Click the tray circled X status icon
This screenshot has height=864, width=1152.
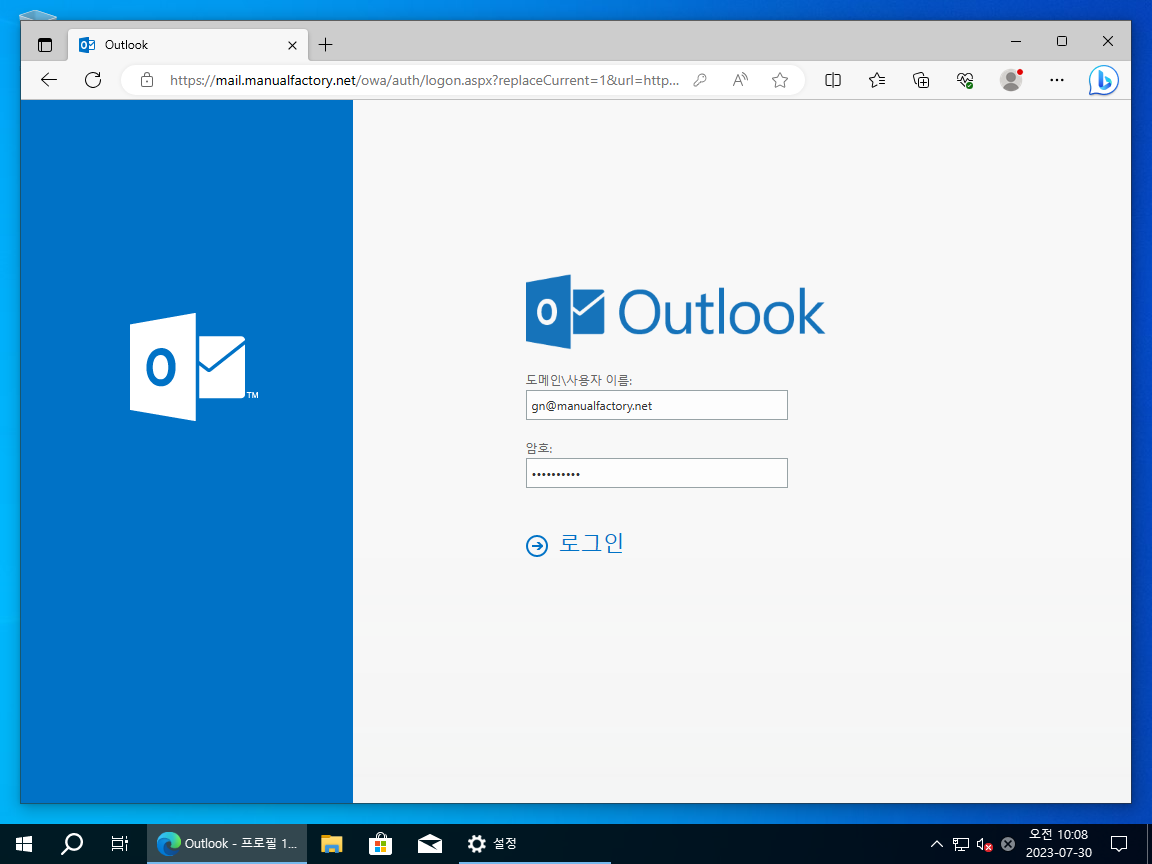1008,844
